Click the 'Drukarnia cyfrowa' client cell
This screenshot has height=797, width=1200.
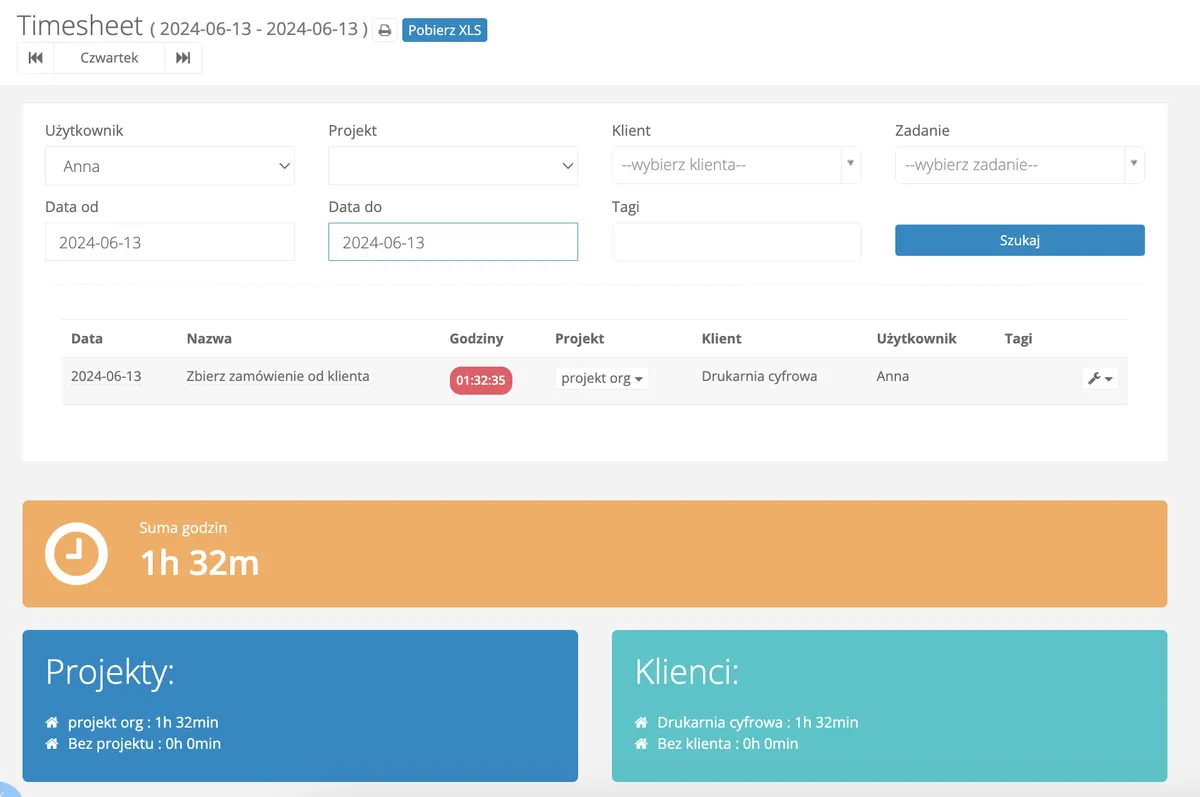pyautogui.click(x=760, y=377)
